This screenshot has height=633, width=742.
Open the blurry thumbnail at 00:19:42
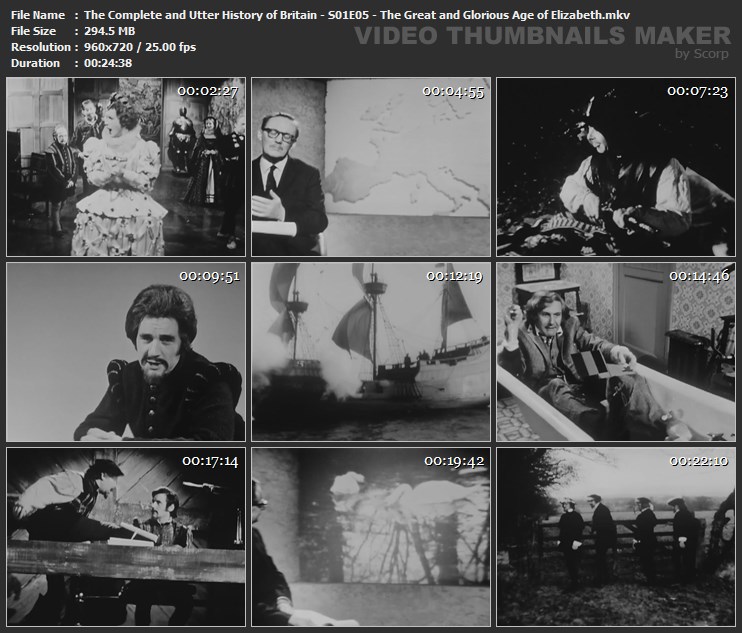(x=371, y=537)
